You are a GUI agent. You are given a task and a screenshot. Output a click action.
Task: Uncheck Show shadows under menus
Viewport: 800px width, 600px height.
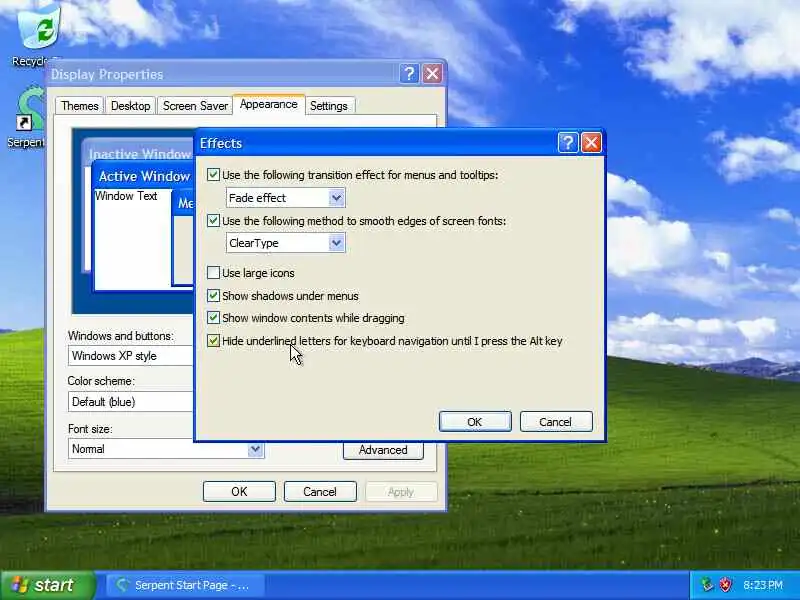click(213, 296)
